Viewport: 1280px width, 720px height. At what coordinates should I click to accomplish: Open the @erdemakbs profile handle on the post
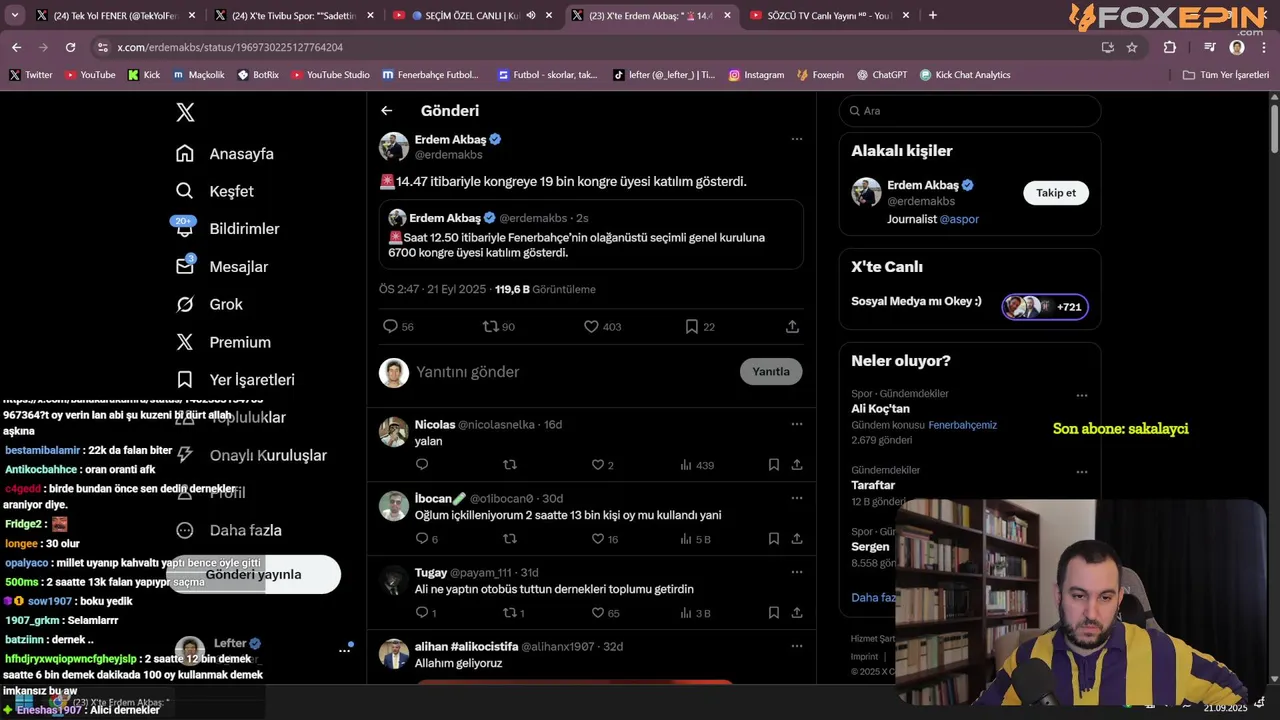pos(448,155)
